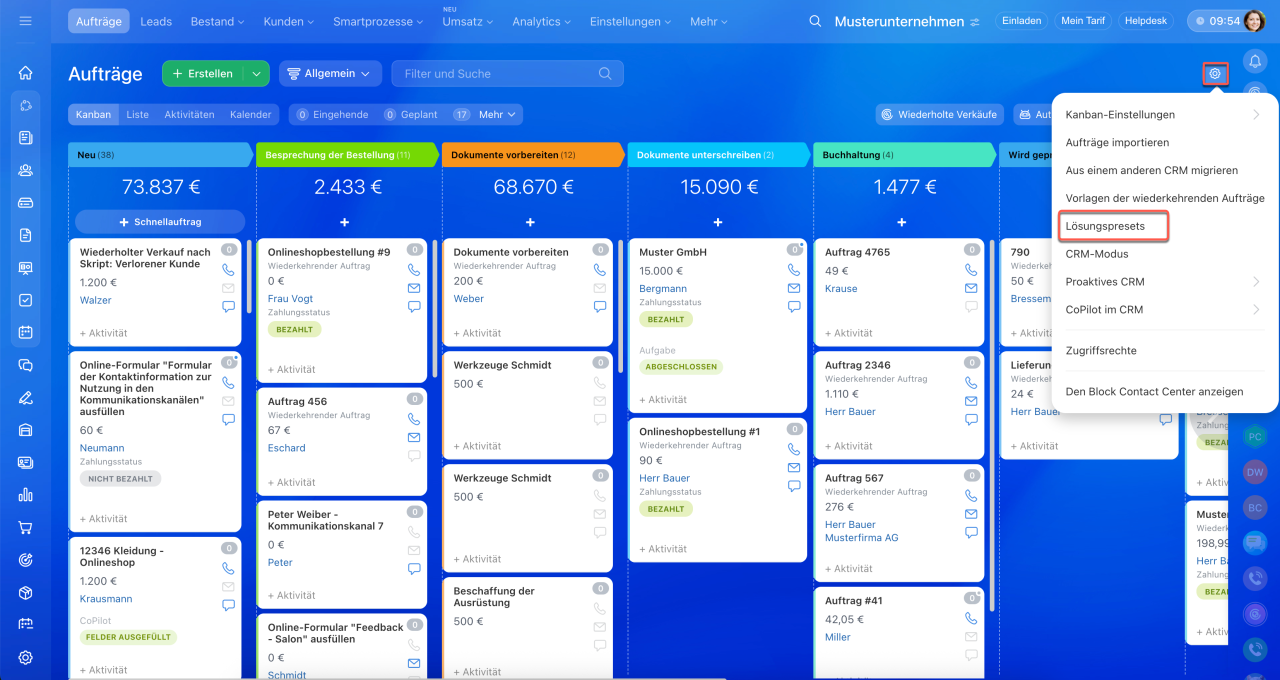Switch to the Kalender view tab
The width and height of the screenshot is (1280, 680).
coord(250,115)
